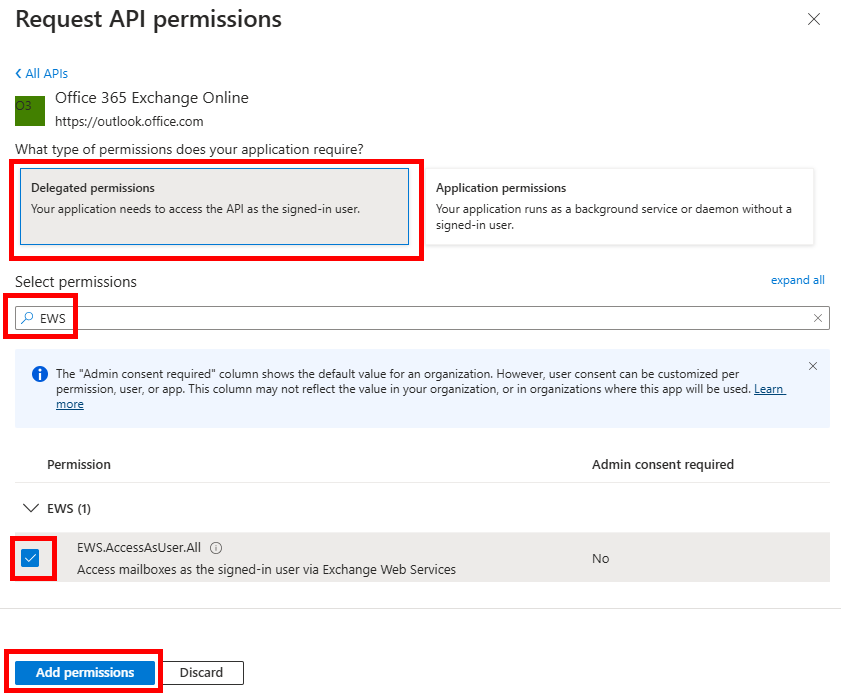Click the 'No' admin consent value
Image resolution: width=841 pixels, height=697 pixels.
point(601,559)
